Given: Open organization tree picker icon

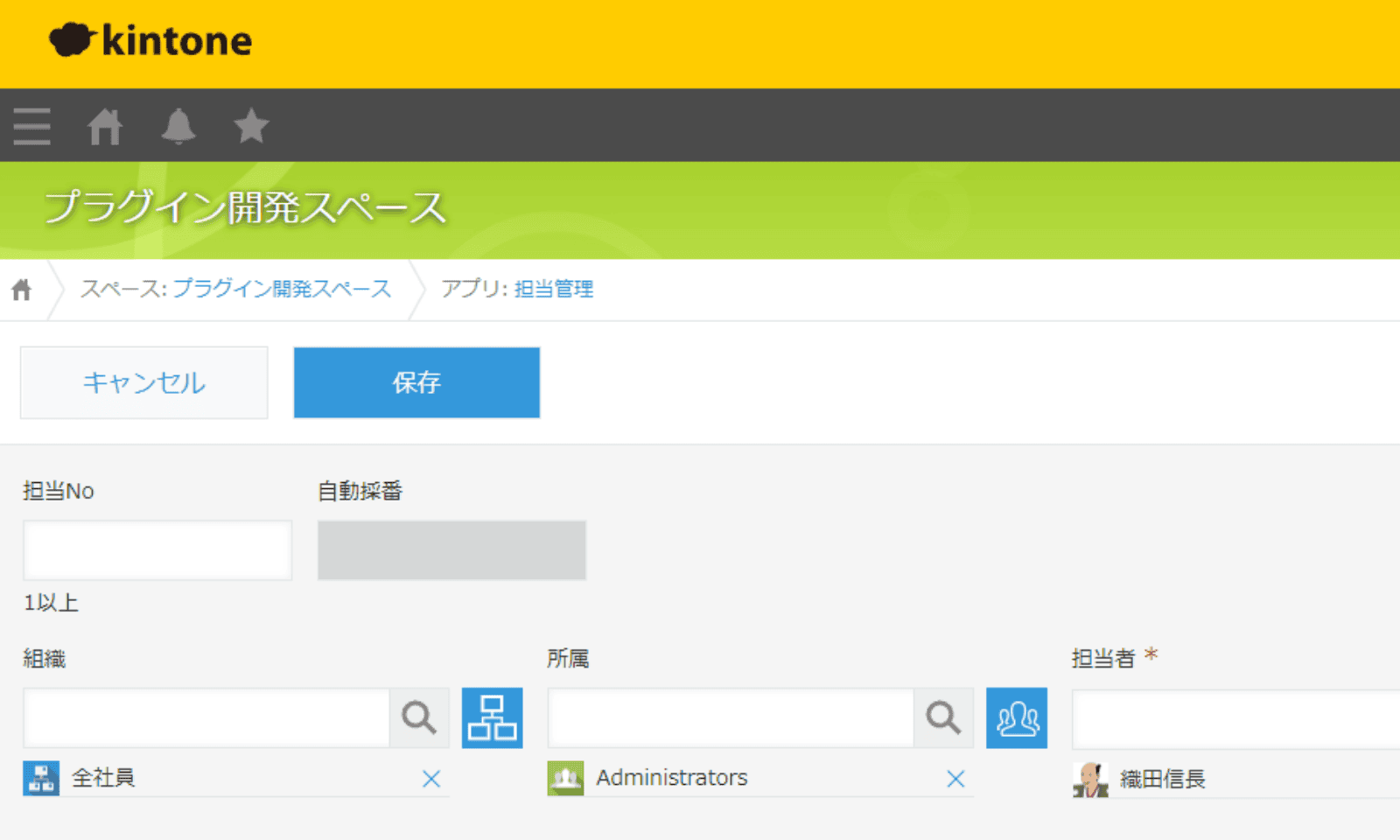Looking at the screenshot, I should pos(492,718).
